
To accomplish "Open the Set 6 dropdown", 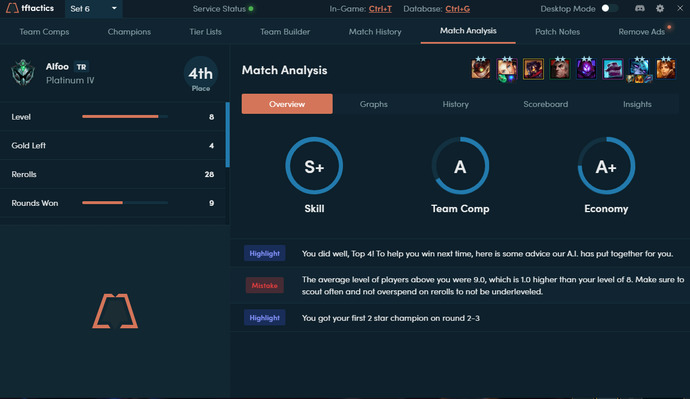I will tap(93, 9).
